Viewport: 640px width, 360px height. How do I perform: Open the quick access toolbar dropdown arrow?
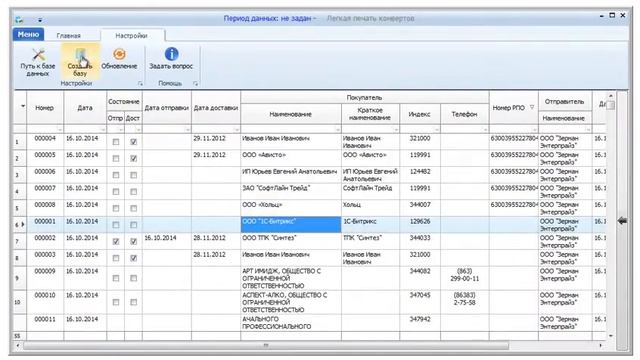pos(40,20)
